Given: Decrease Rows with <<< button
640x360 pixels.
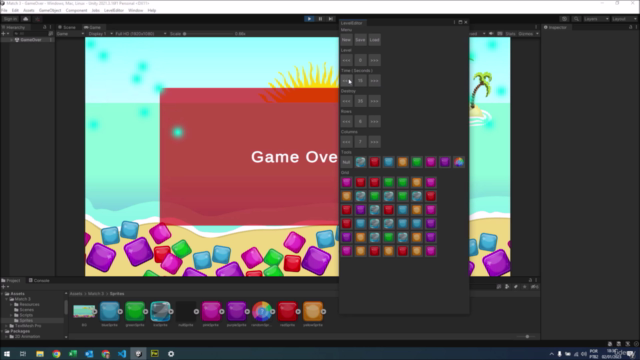Looking at the screenshot, I should click(x=346, y=121).
